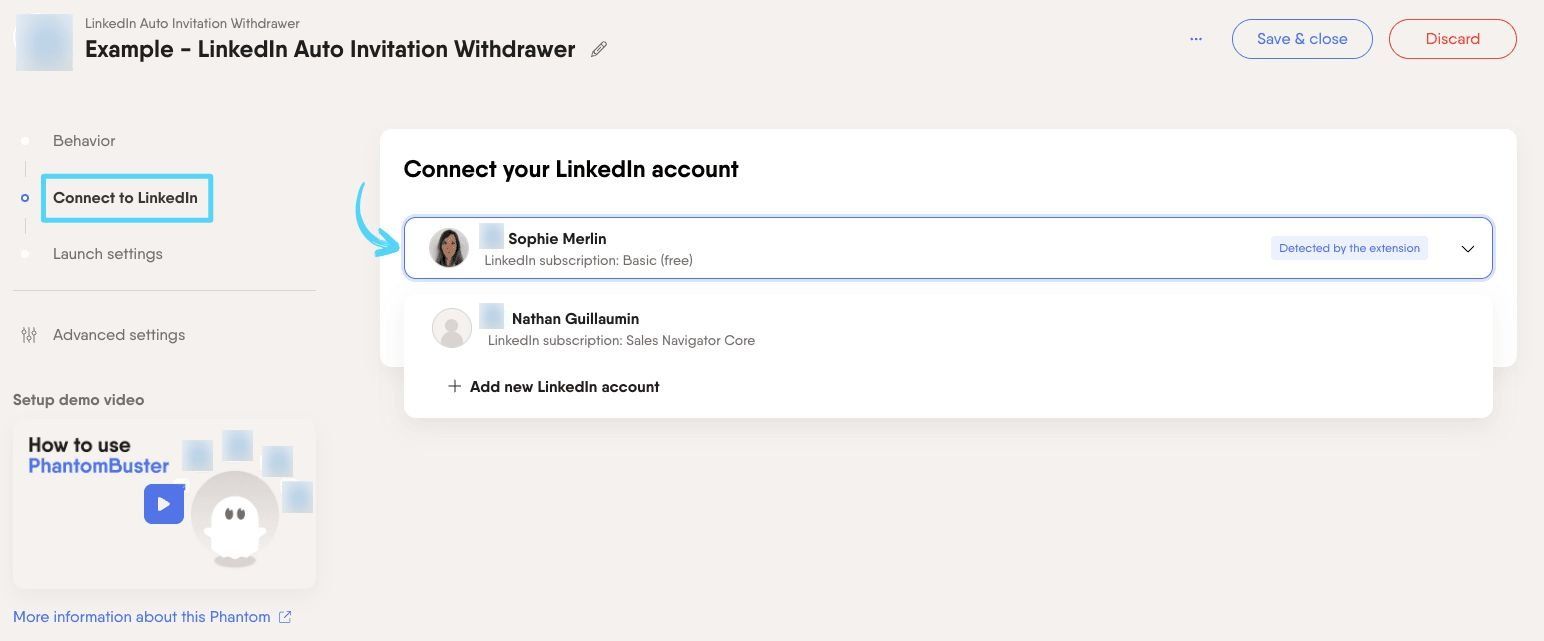Select the Connect to LinkedIn step

click(x=125, y=198)
